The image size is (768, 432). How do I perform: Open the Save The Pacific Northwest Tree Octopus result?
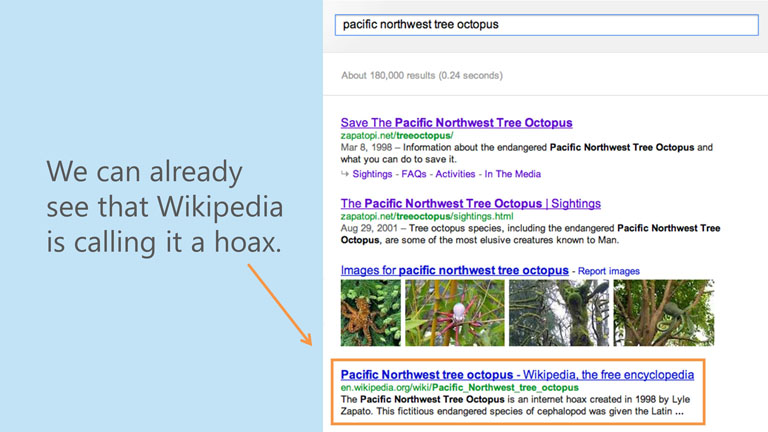pyautogui.click(x=456, y=123)
